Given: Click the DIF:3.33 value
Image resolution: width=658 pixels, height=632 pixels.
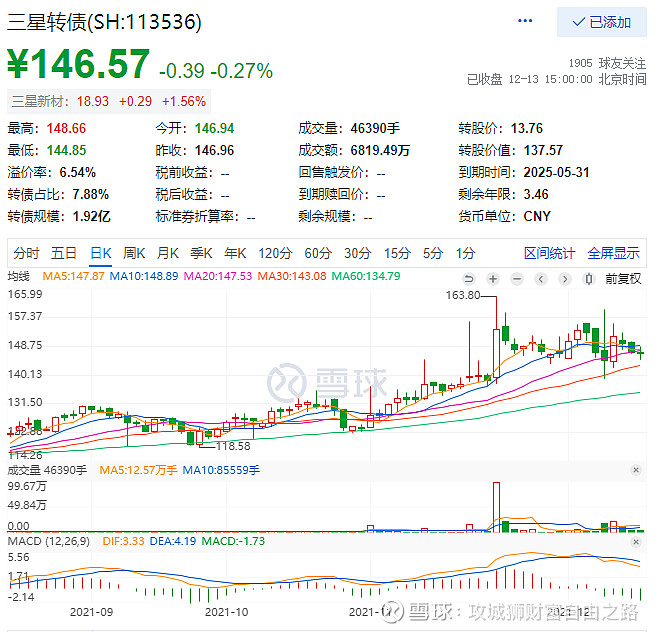Looking at the screenshot, I should (123, 541).
